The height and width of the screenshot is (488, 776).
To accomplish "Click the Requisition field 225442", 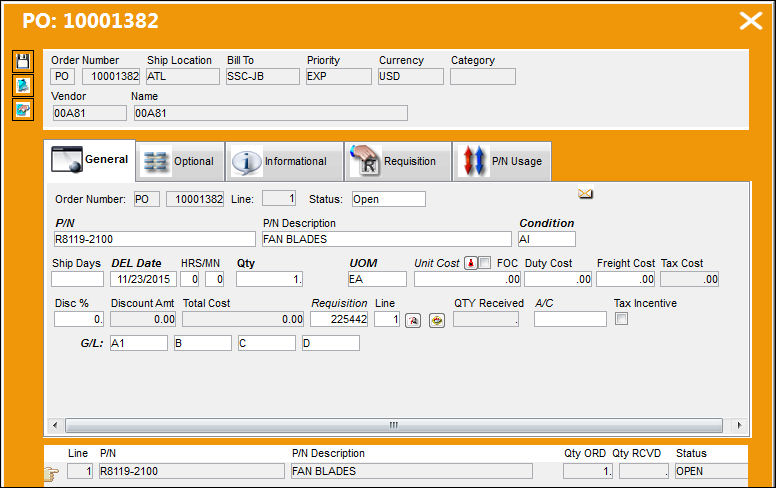I will click(339, 319).
